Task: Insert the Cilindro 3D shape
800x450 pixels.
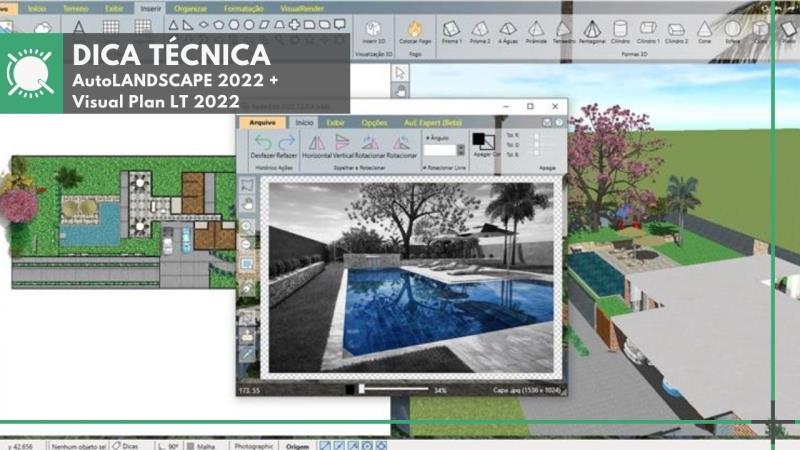Action: click(x=620, y=29)
